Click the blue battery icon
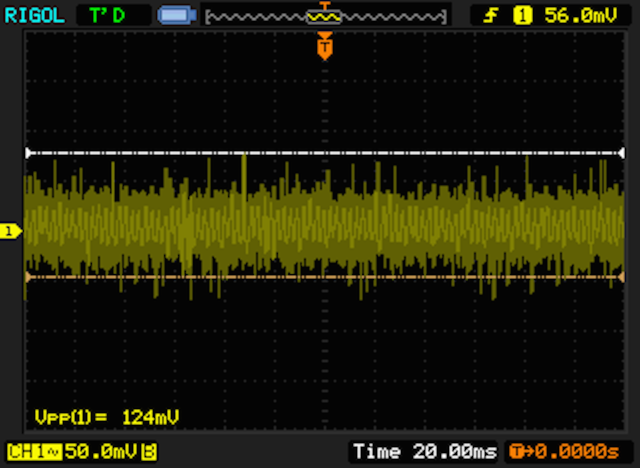The image size is (640, 468). (177, 15)
